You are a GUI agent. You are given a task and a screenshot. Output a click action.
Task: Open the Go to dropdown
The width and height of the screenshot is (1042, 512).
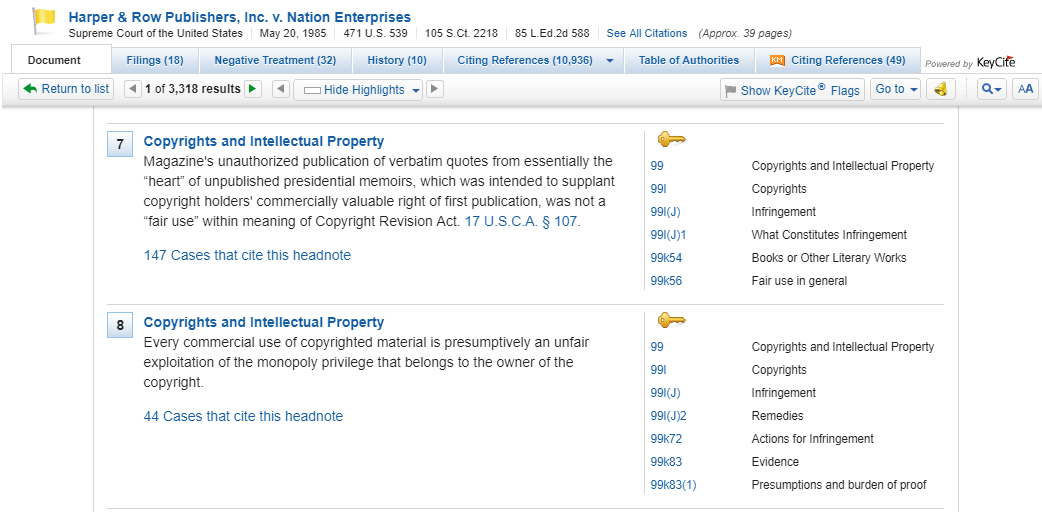pyautogui.click(x=895, y=89)
